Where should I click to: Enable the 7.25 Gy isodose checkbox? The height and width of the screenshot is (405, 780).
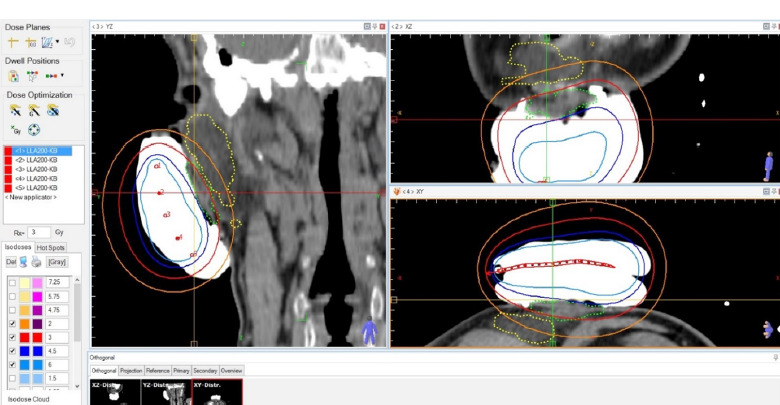pyautogui.click(x=12, y=283)
